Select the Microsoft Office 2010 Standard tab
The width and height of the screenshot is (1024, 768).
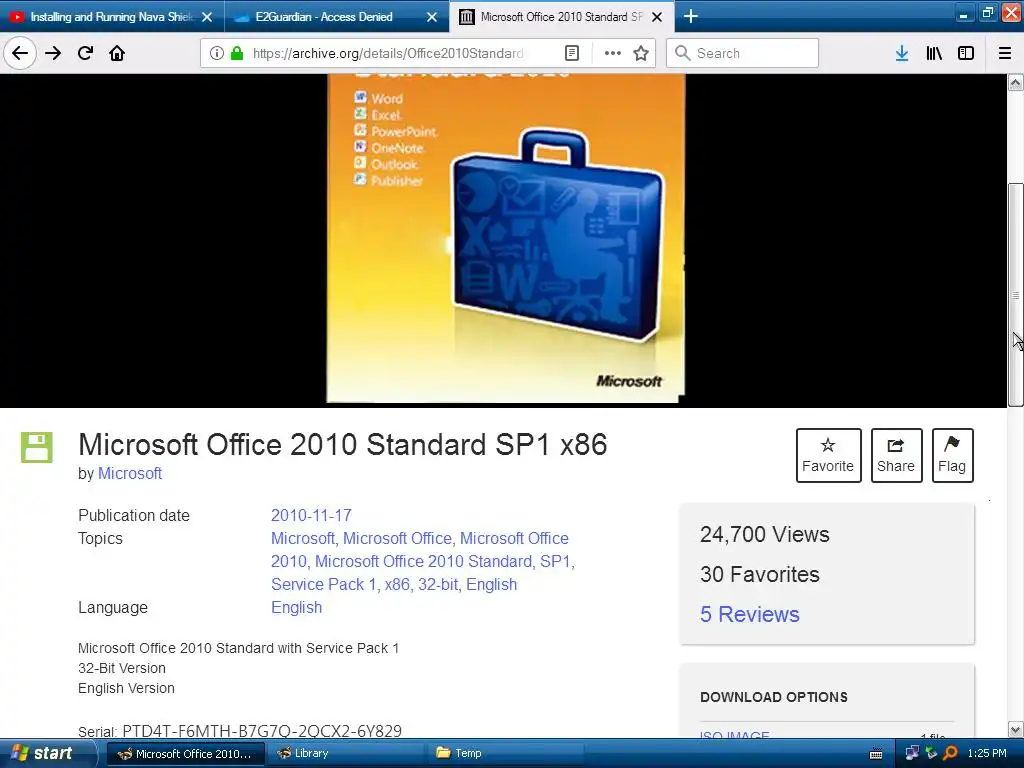click(x=561, y=17)
